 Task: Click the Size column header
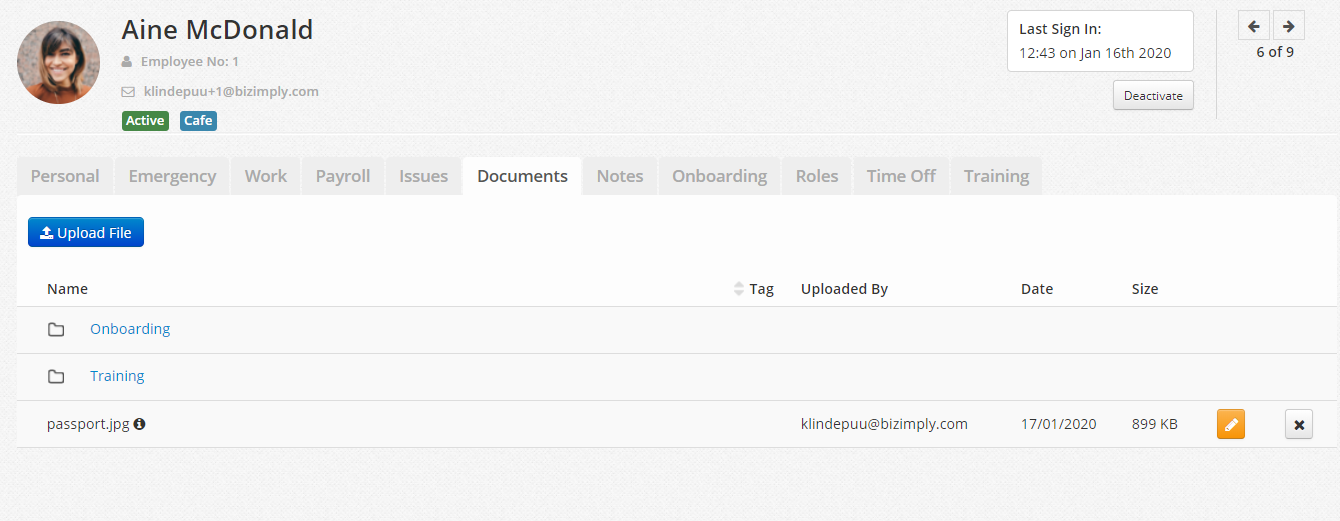(1145, 289)
